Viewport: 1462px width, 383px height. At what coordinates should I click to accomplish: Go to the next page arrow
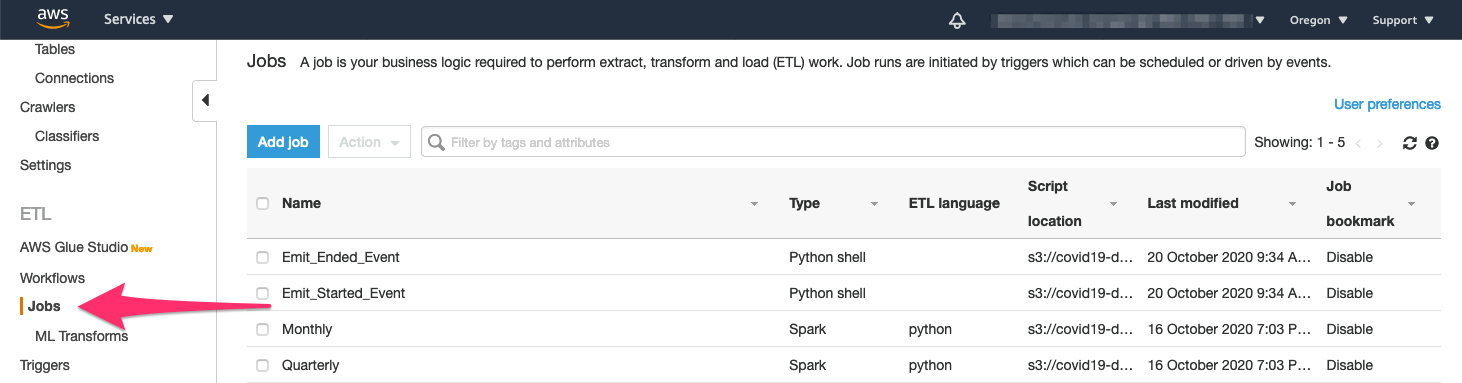click(1381, 143)
